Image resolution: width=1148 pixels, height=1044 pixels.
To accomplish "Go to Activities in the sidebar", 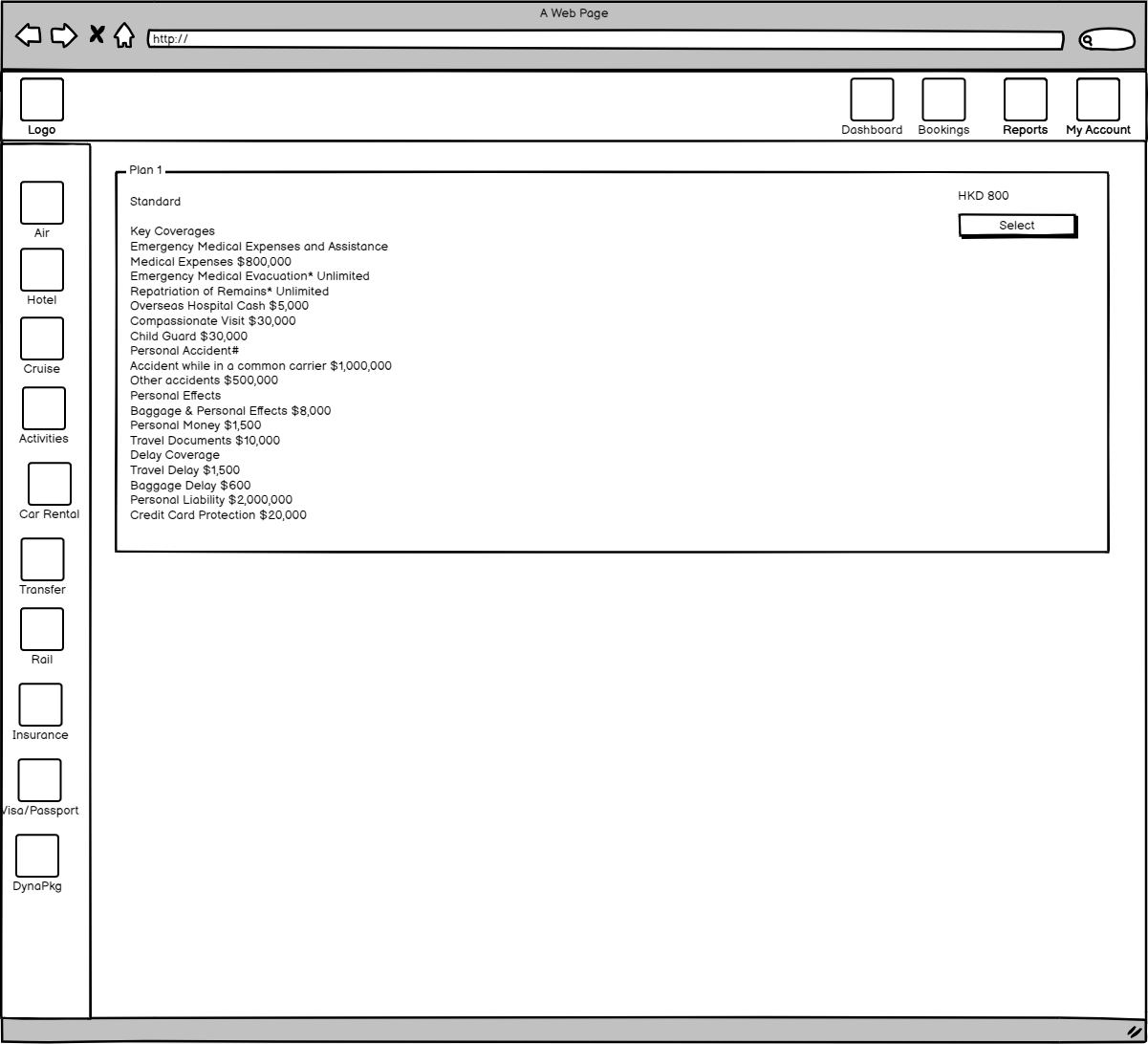I will point(44,408).
